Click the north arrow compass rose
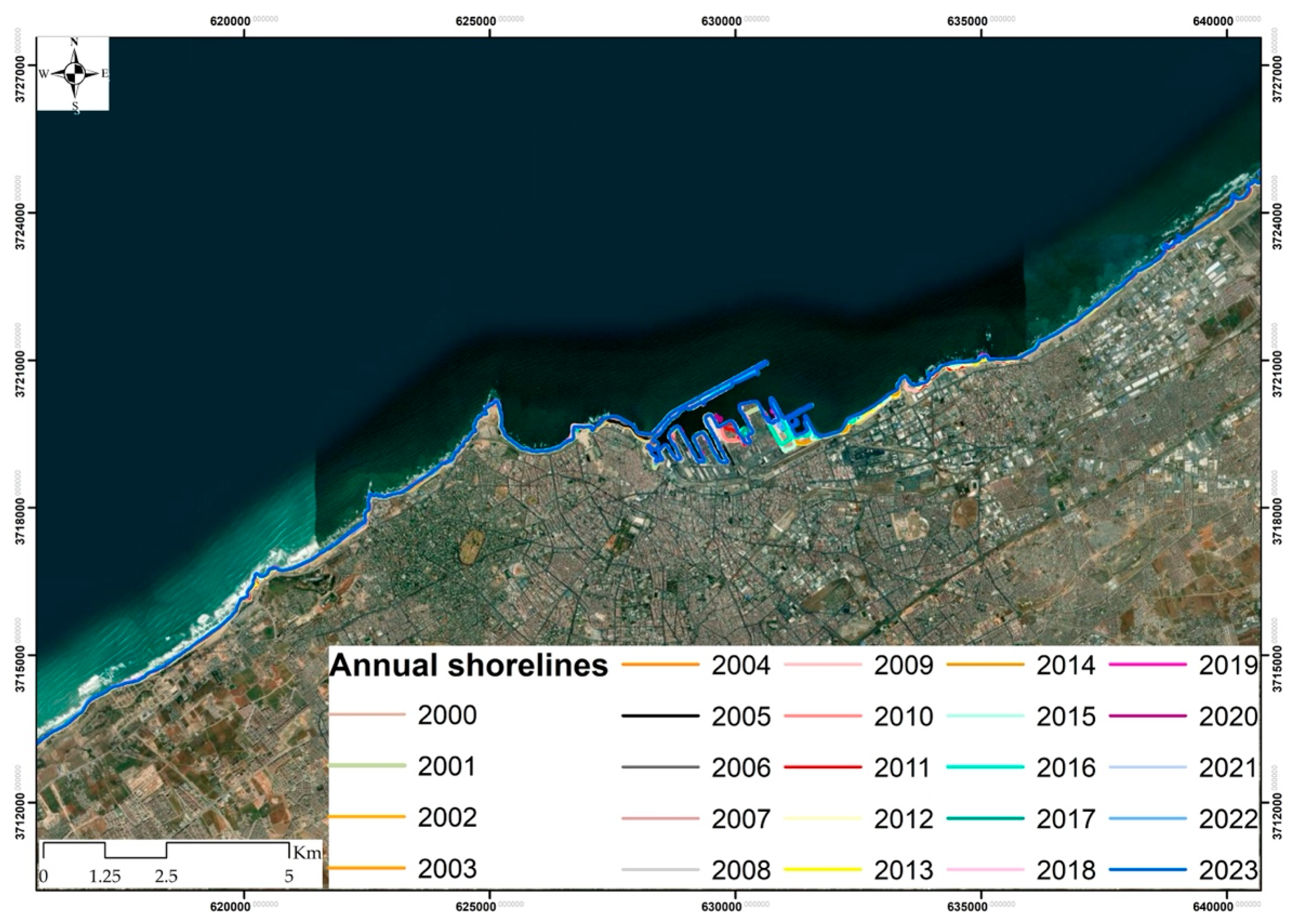The height and width of the screenshot is (924, 1292). (x=74, y=73)
